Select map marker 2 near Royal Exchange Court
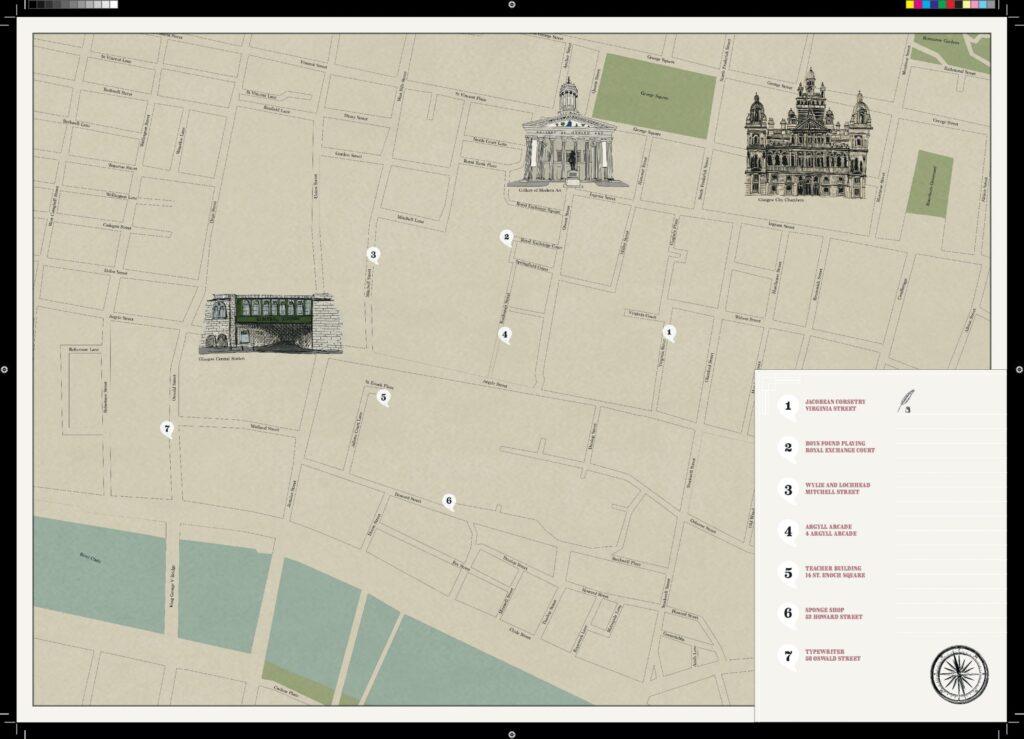Image resolution: width=1024 pixels, height=739 pixels. coord(507,237)
